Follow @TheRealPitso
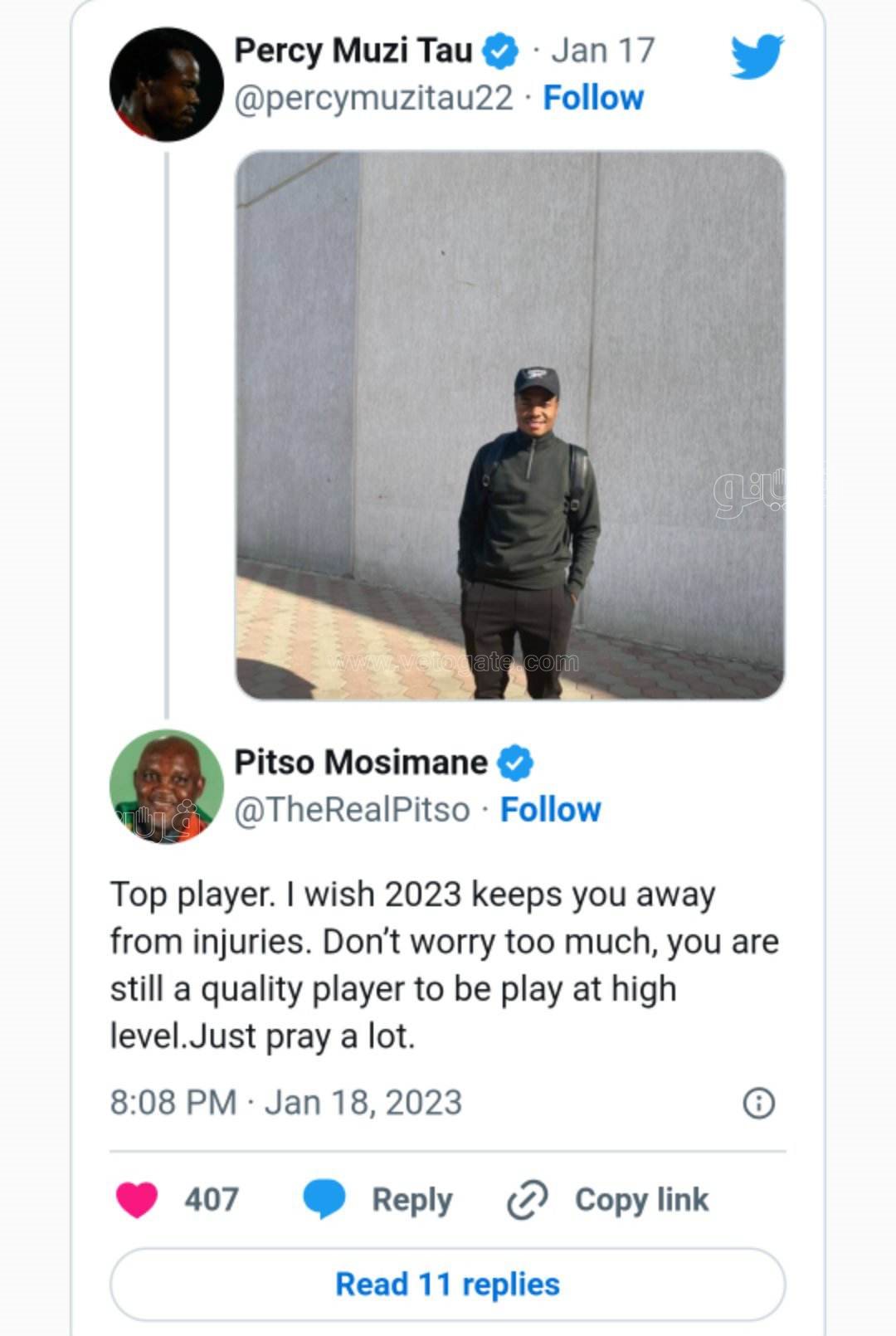896x1336 pixels. [x=550, y=810]
